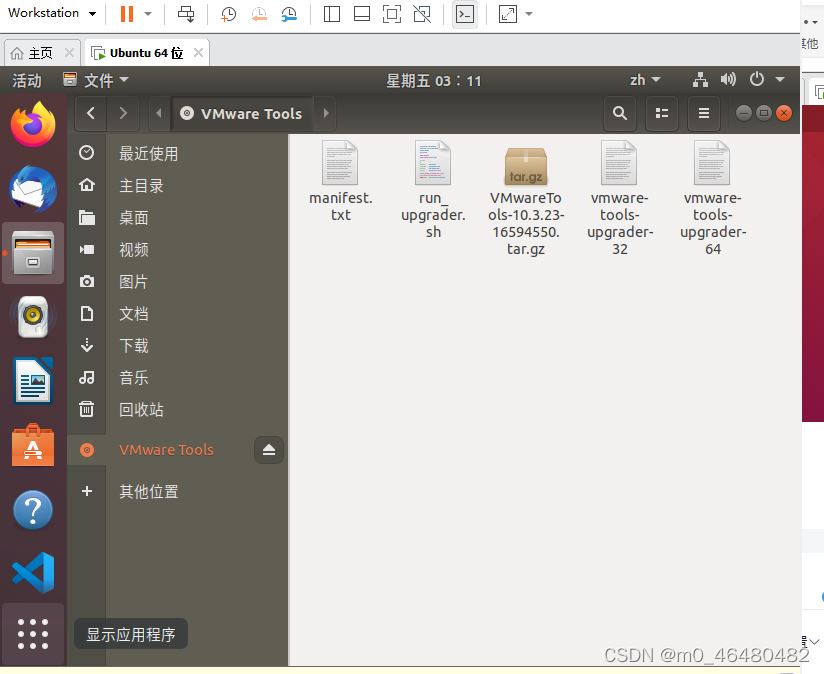Click the stretch guest display icon
The image size is (824, 674).
click(508, 14)
